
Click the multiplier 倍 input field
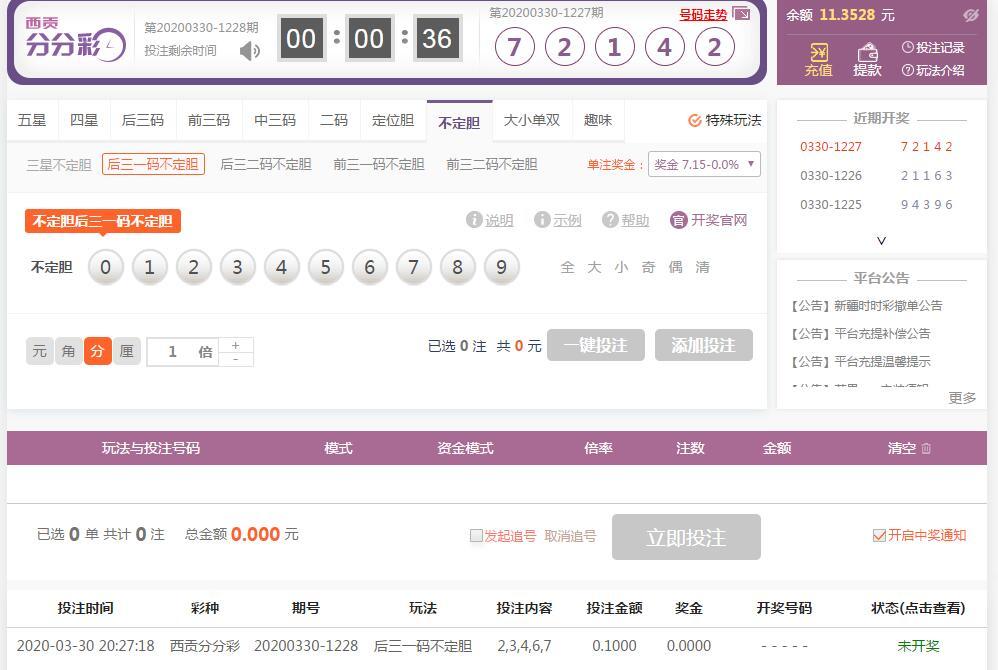pos(183,352)
